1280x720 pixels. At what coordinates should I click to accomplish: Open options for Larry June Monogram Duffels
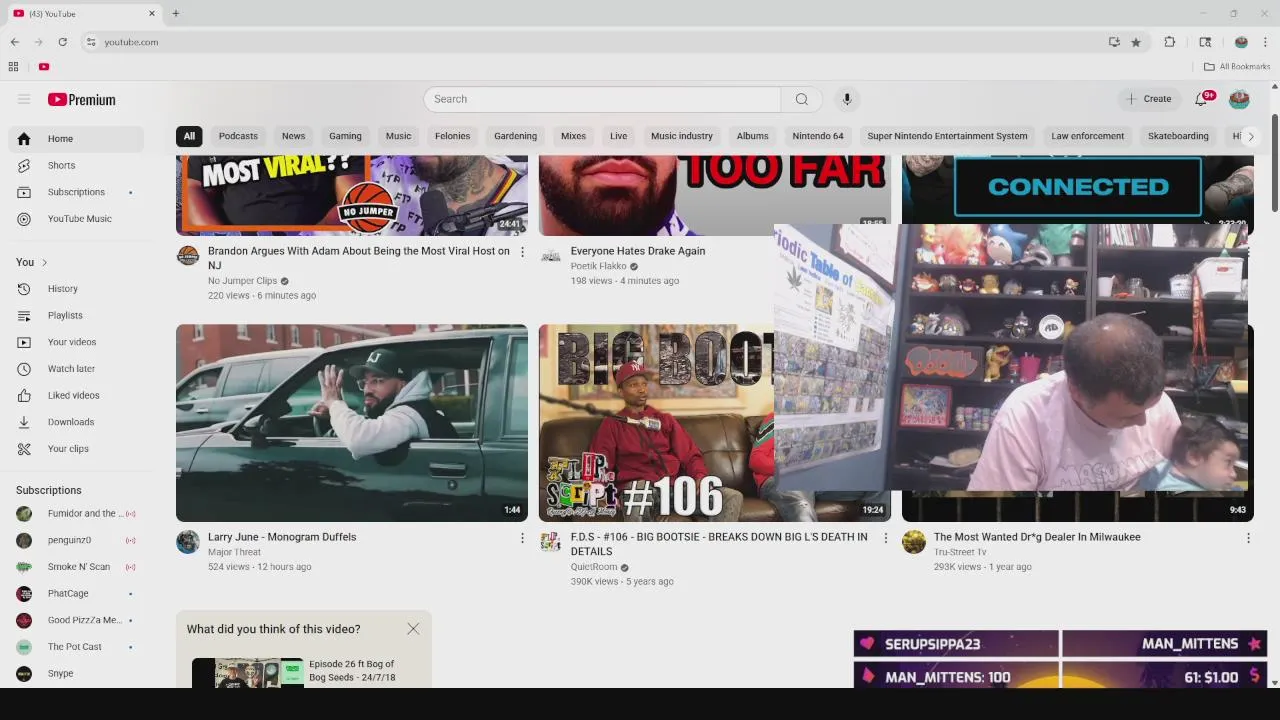(x=522, y=538)
